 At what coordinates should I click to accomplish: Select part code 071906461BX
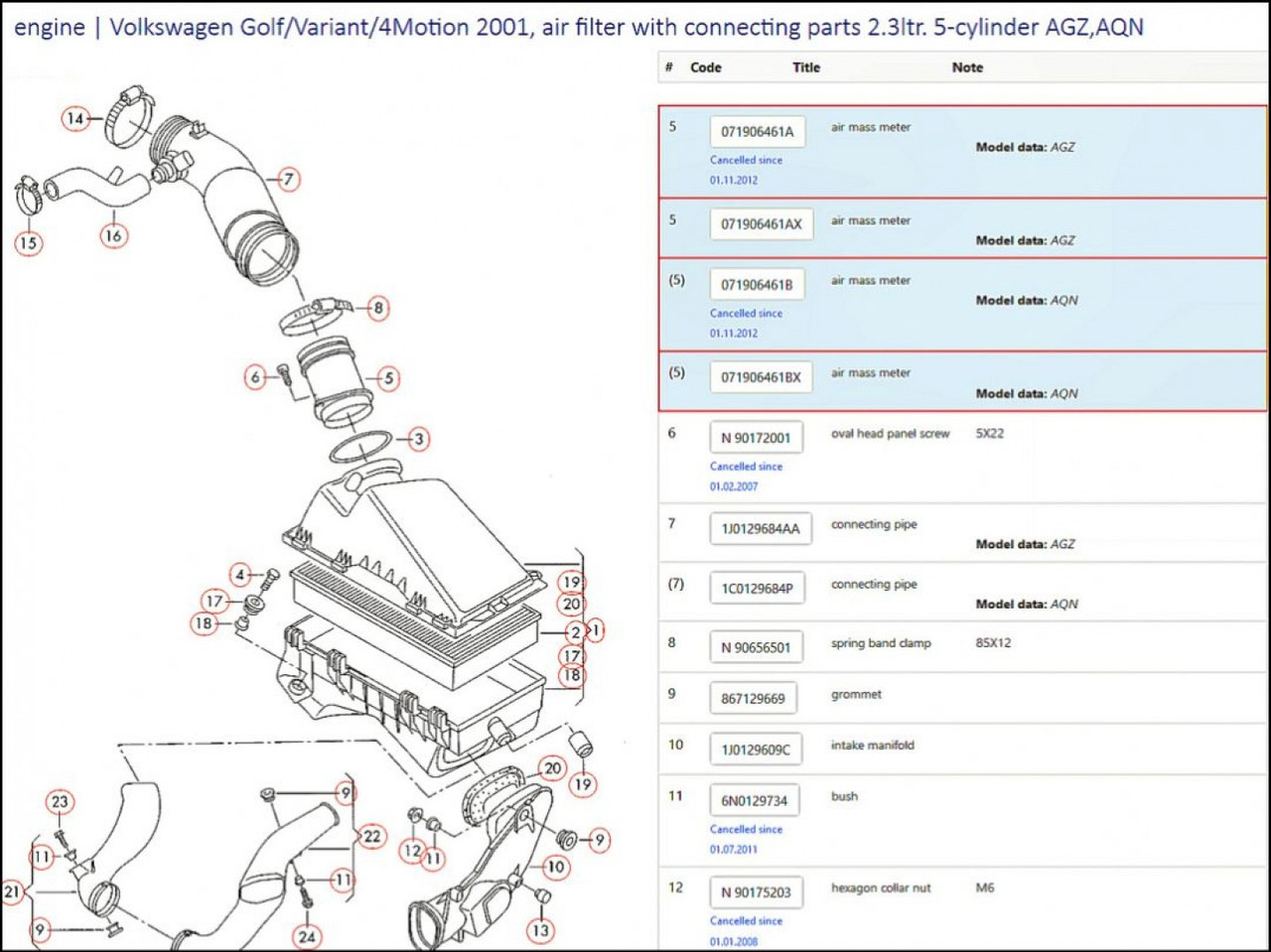(762, 377)
